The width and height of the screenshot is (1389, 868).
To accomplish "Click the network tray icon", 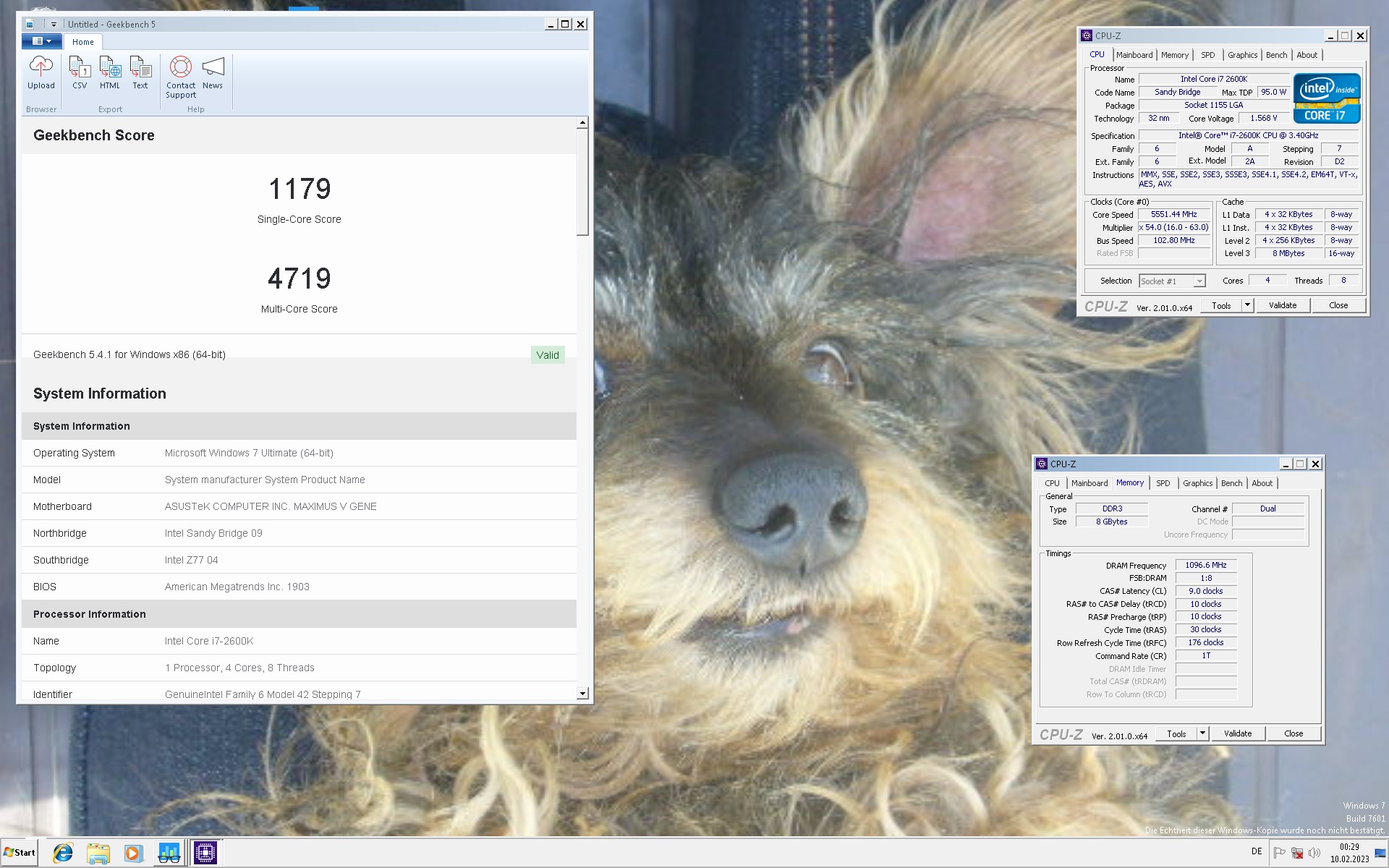I will 1297,853.
